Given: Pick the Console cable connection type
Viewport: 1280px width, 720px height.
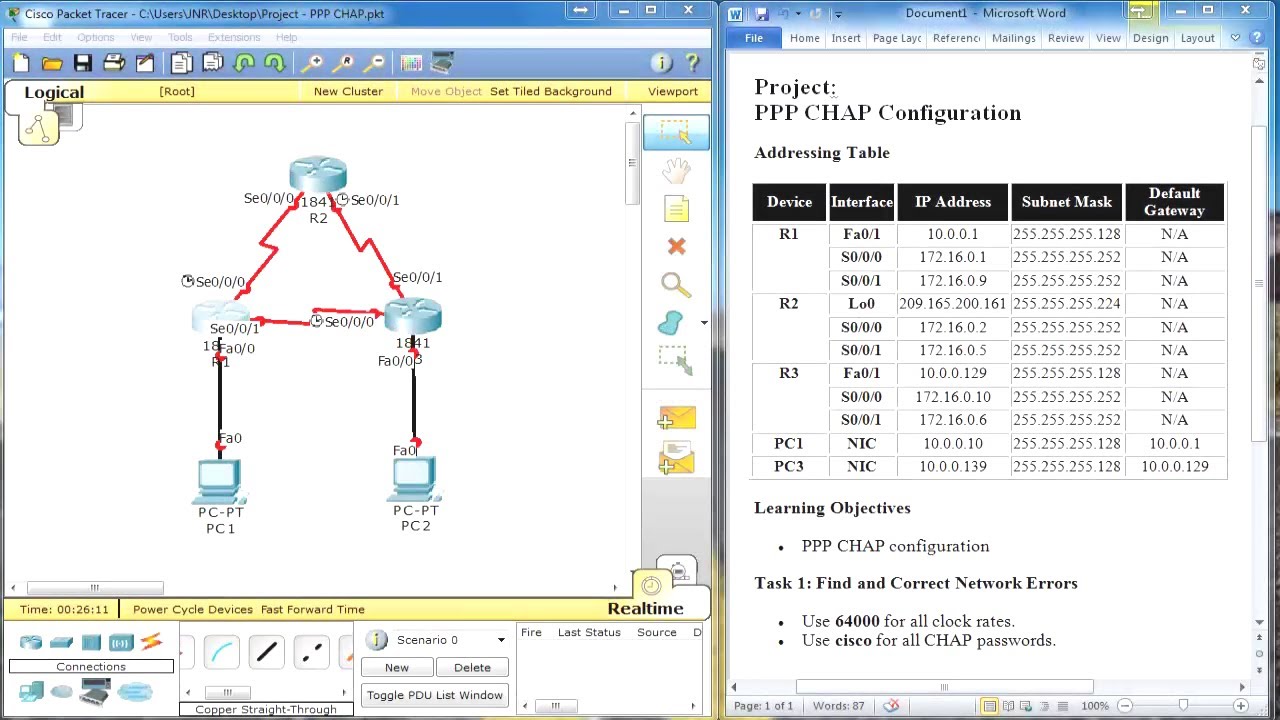Looking at the screenshot, I should 223,652.
